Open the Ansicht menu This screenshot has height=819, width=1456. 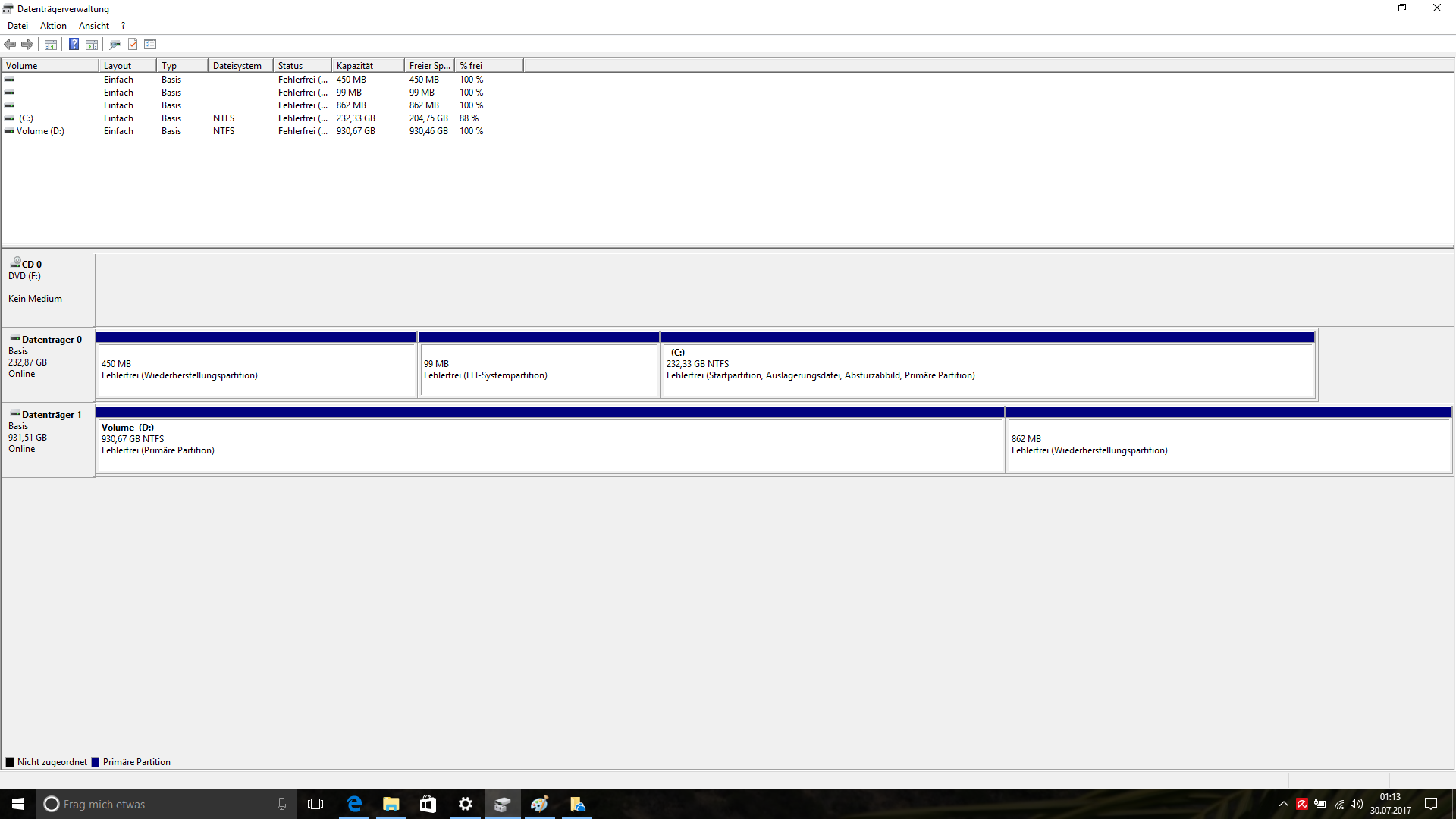click(94, 26)
